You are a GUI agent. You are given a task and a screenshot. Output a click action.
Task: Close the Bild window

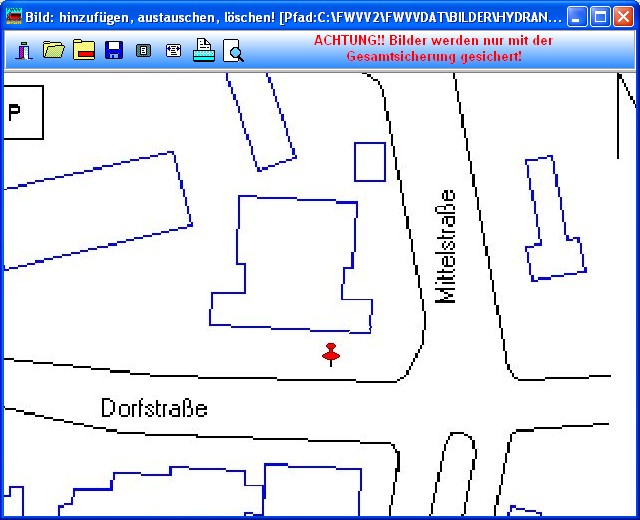[624, 17]
